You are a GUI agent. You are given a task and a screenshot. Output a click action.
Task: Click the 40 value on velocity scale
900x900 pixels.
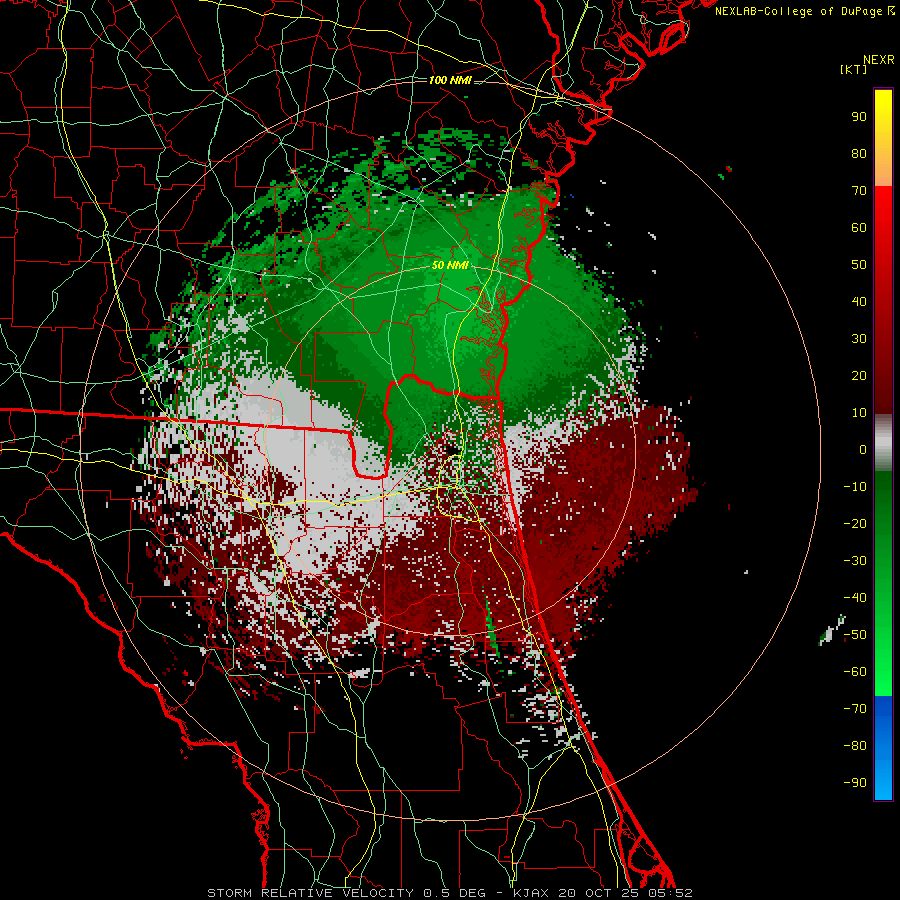click(x=859, y=301)
